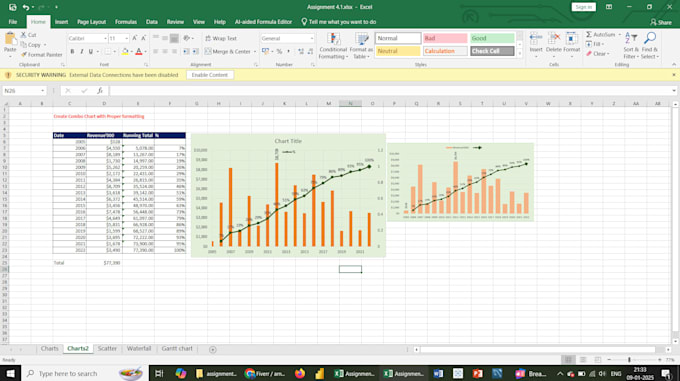Open the General number format dropdown

click(x=311, y=39)
